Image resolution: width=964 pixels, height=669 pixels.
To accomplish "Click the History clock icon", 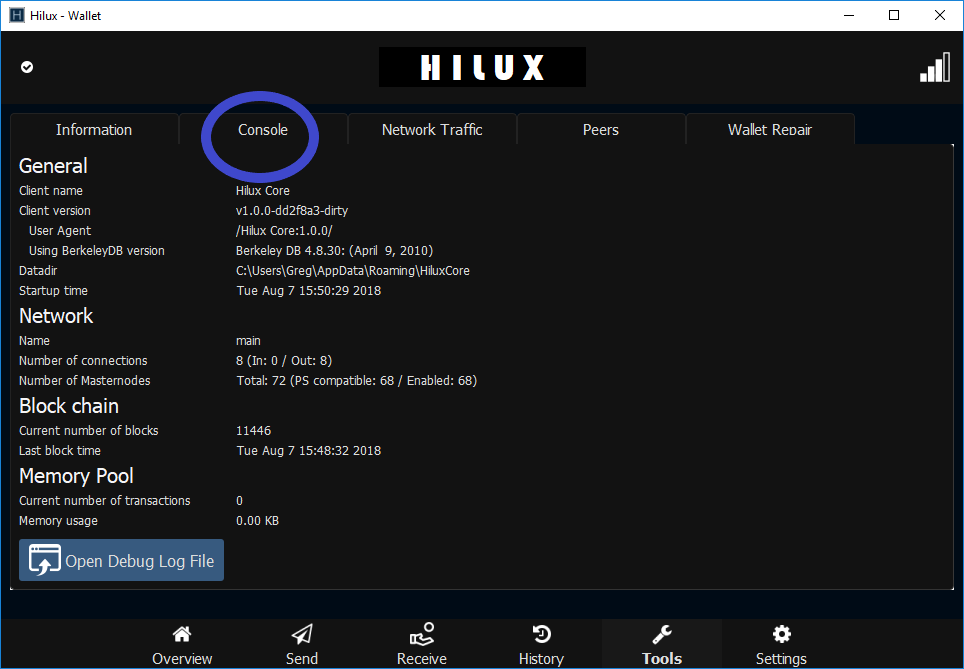I will [541, 633].
